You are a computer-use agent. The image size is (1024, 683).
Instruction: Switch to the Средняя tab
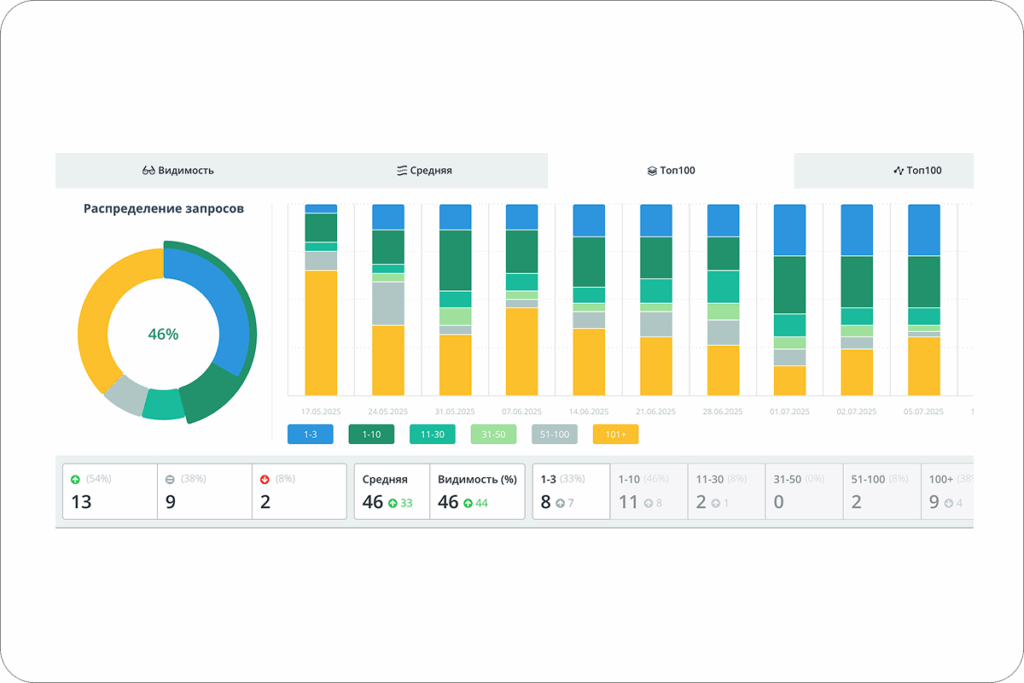coord(424,170)
